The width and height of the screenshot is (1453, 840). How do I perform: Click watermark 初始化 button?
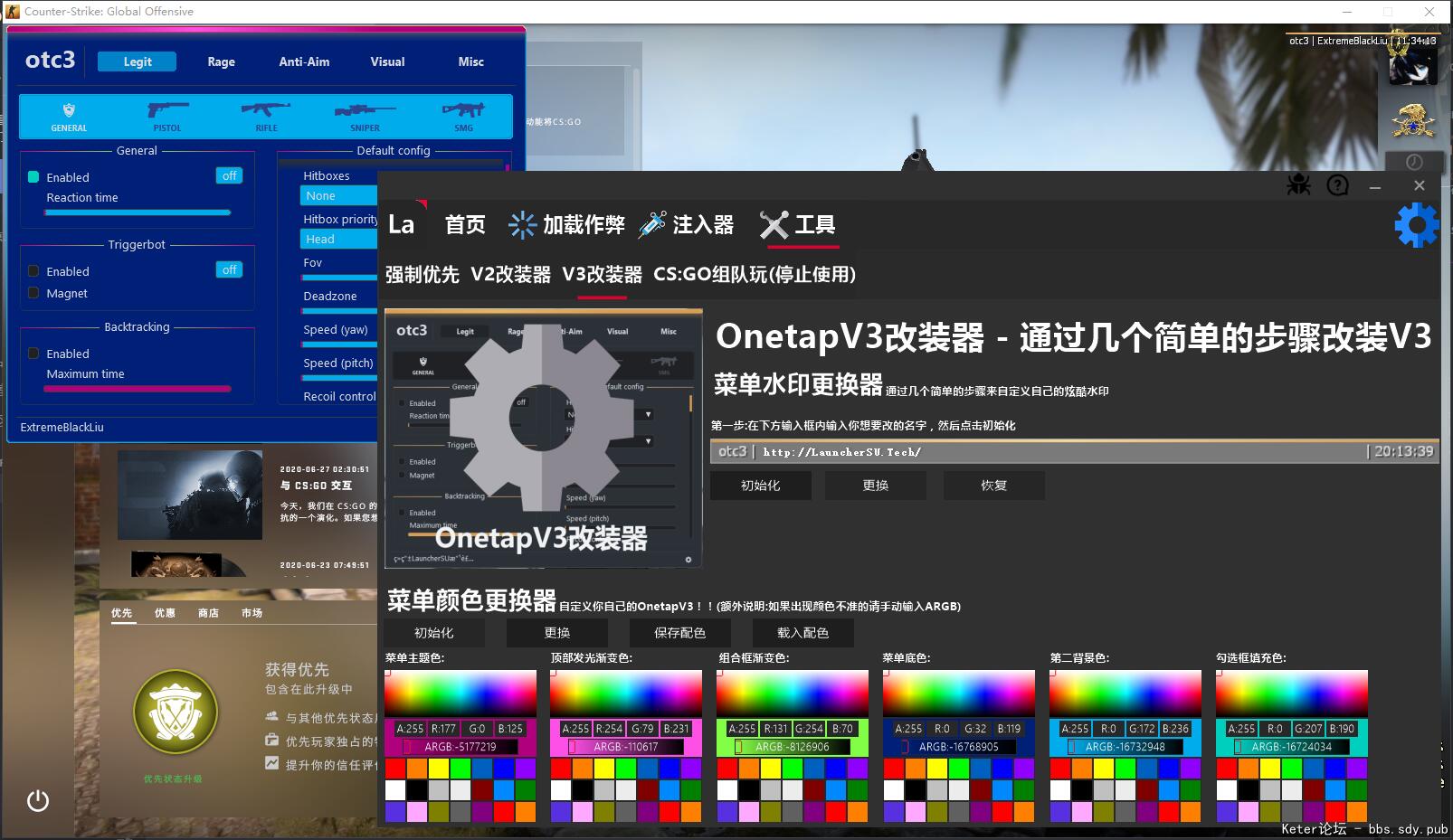(761, 486)
